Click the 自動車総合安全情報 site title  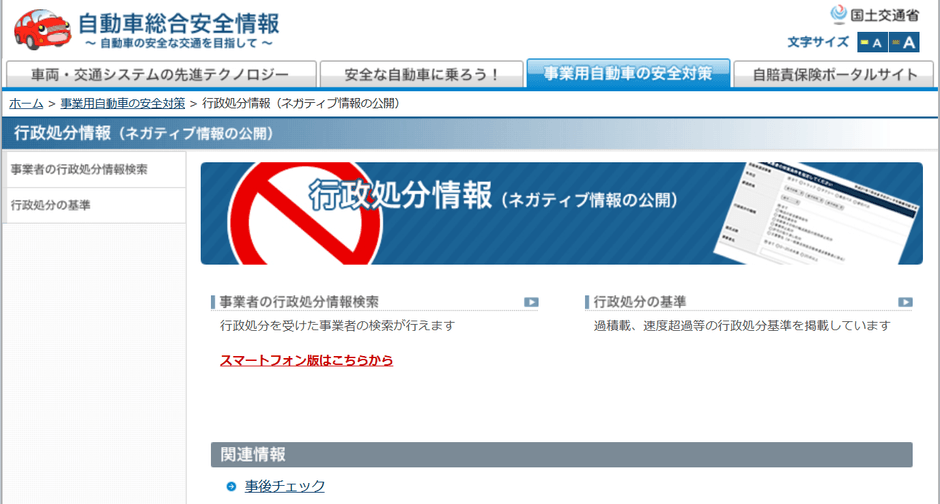tap(179, 24)
